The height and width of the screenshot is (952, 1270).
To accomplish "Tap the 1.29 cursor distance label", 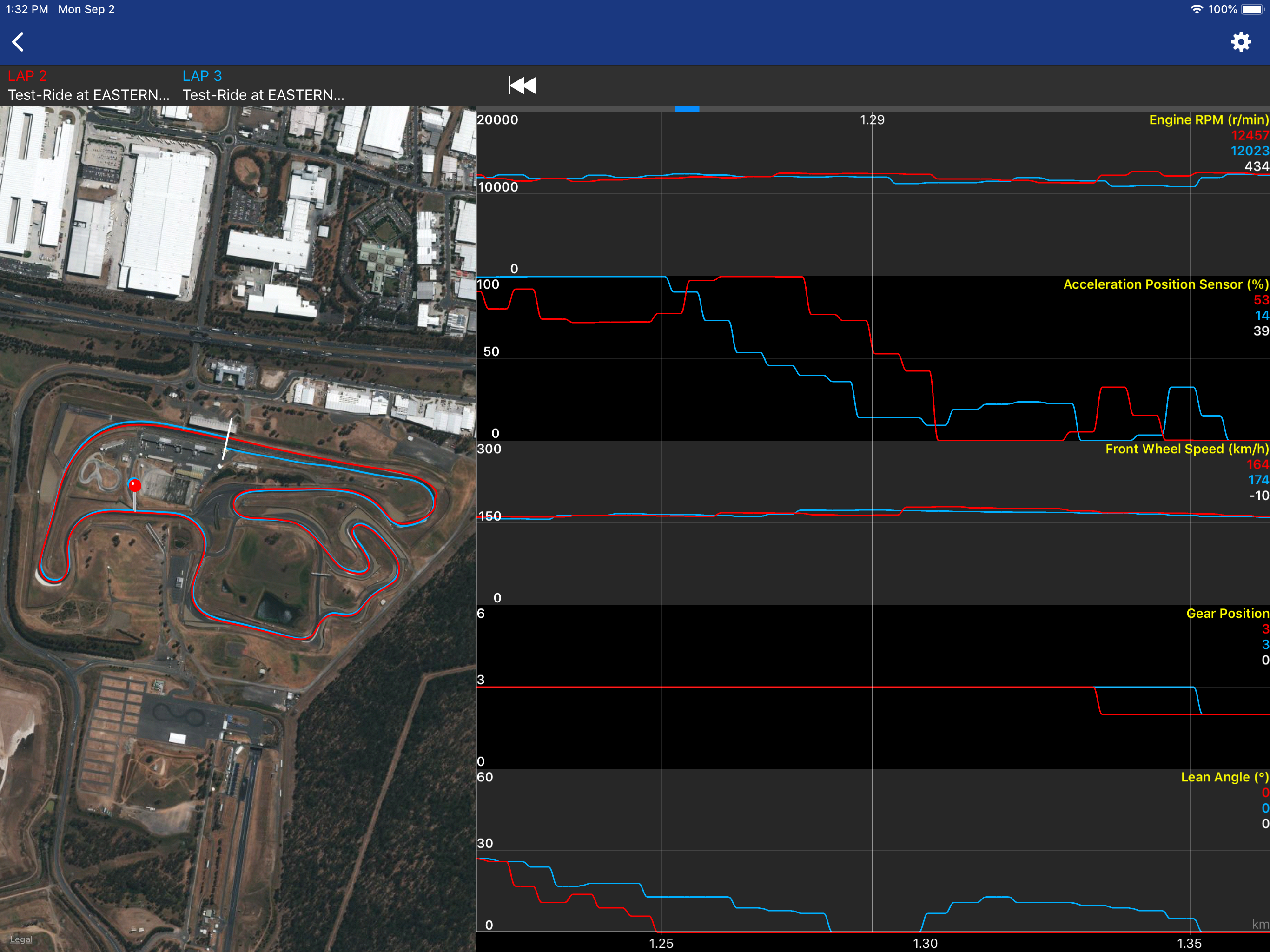I will click(872, 120).
